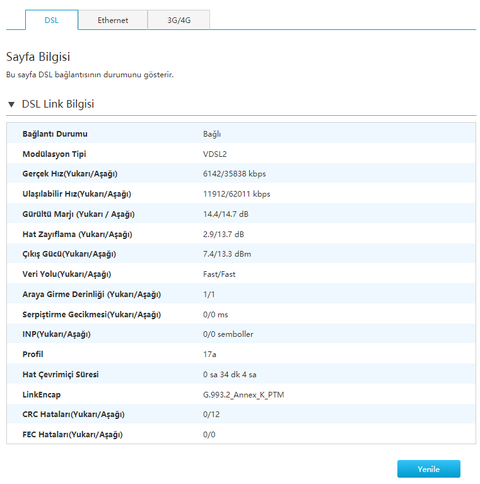
Task: Click the Modülasyon Tipi label
Action: tap(54, 154)
